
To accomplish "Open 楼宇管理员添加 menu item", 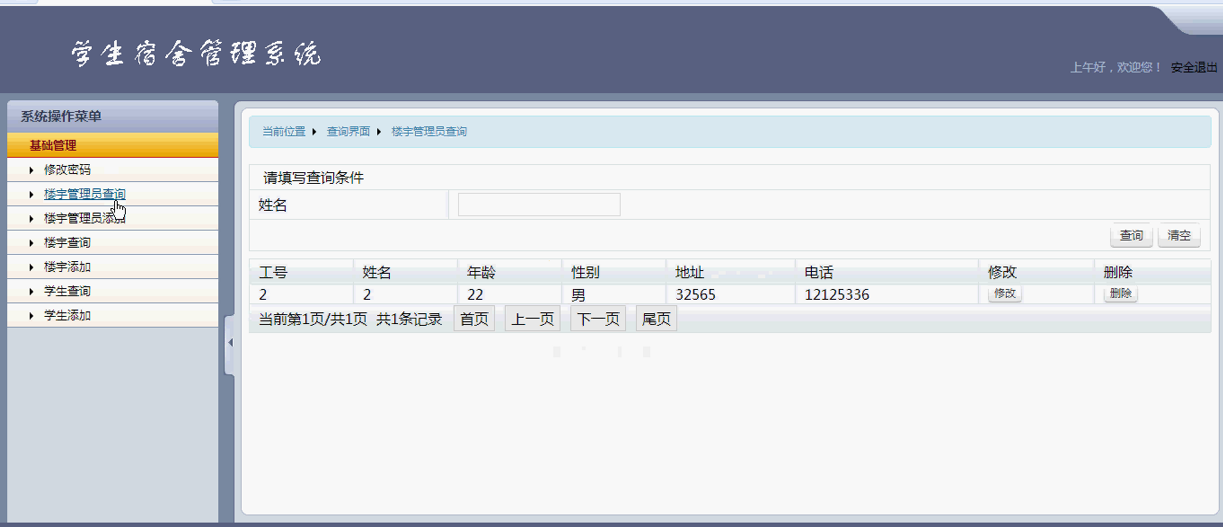I will click(85, 218).
